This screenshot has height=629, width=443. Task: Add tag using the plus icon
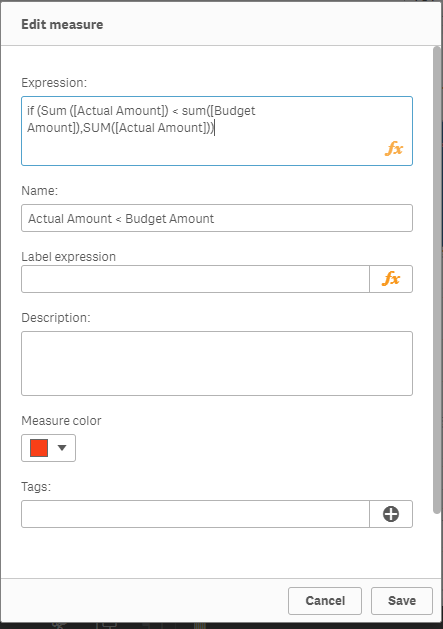click(x=391, y=514)
